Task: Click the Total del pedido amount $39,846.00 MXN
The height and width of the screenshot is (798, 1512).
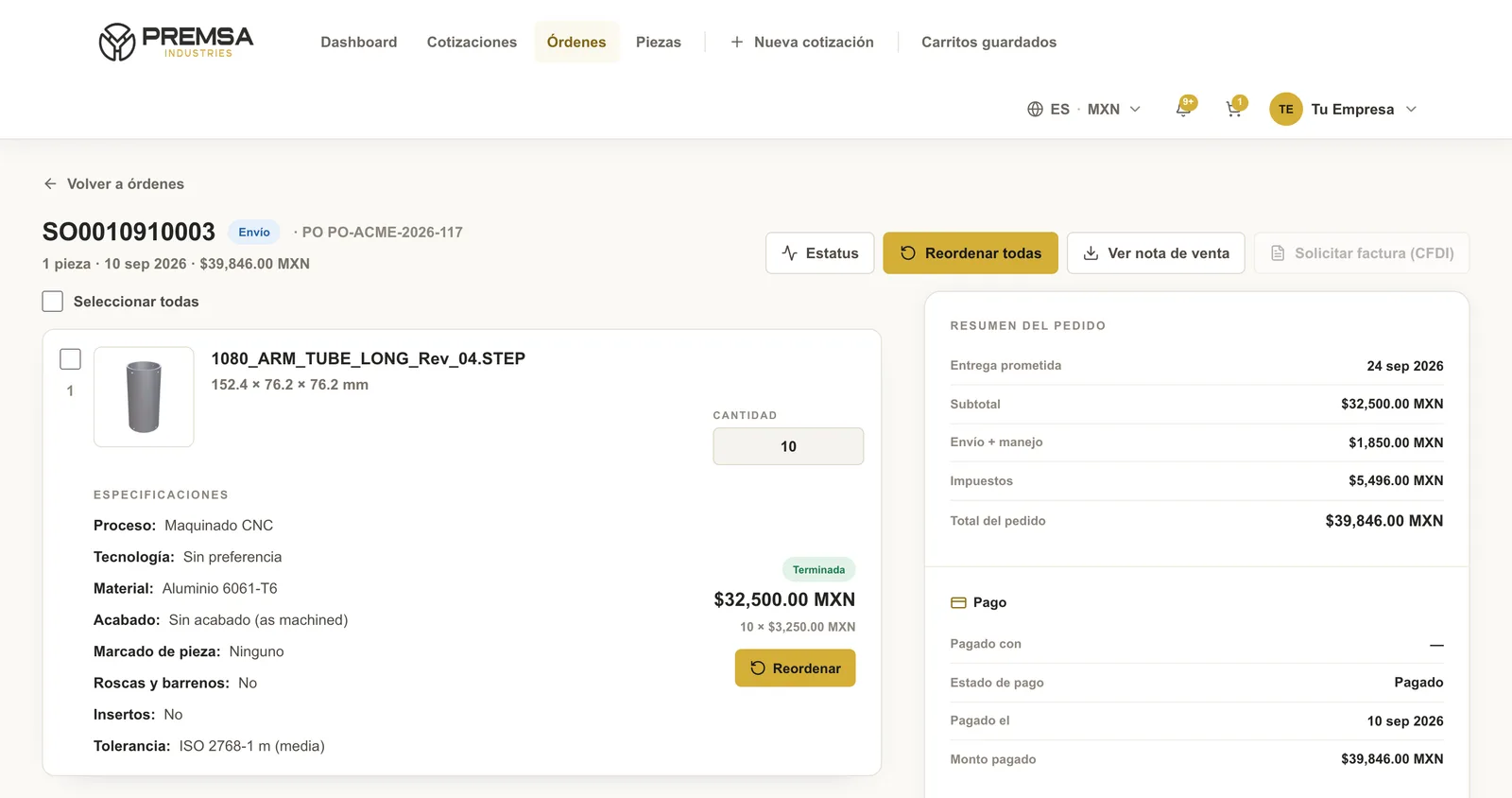Action: [x=1384, y=521]
